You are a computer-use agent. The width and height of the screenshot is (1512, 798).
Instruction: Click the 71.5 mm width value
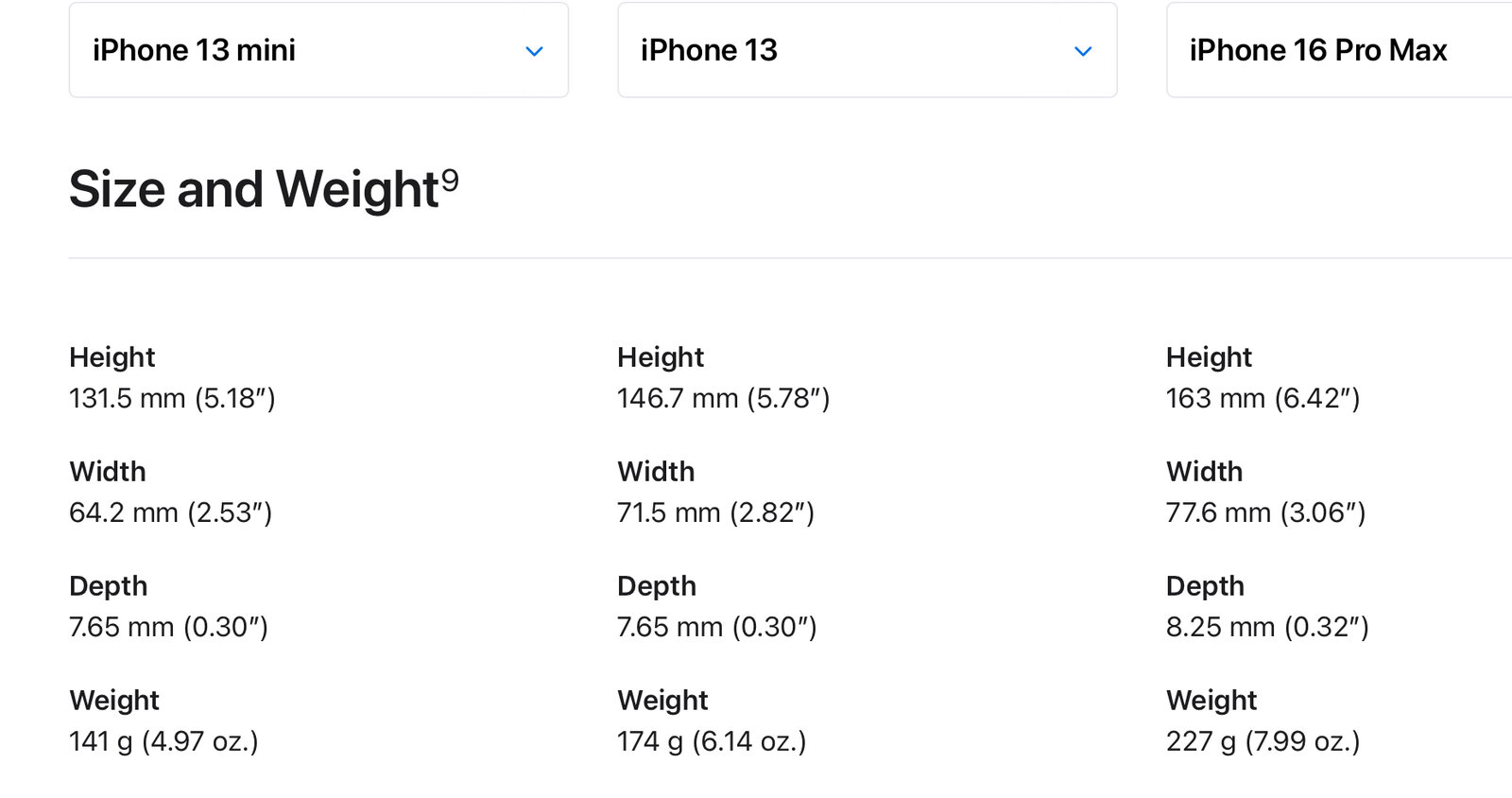[715, 512]
